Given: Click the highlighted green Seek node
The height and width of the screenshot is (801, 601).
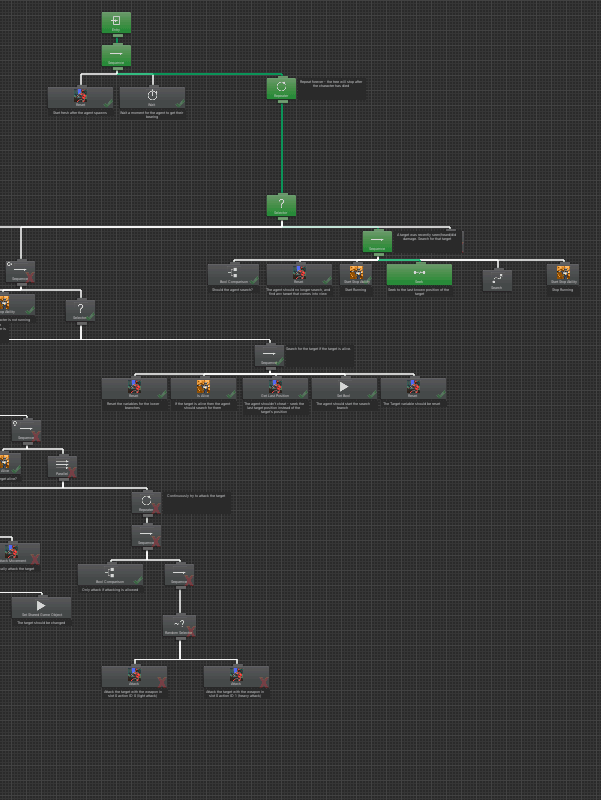Looking at the screenshot, I should (419, 274).
